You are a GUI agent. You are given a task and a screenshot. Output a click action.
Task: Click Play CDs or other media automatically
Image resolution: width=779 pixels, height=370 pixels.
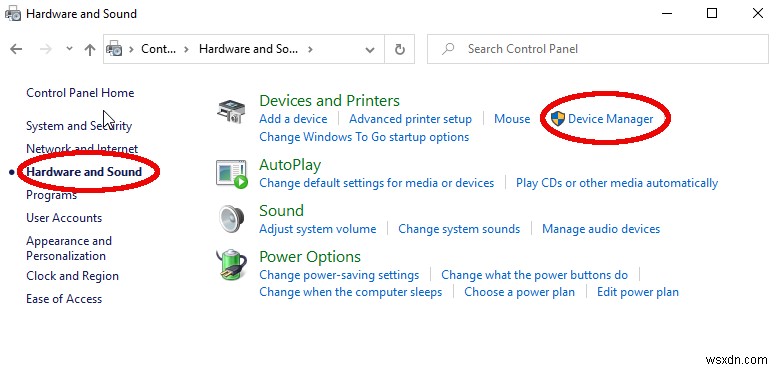(617, 183)
